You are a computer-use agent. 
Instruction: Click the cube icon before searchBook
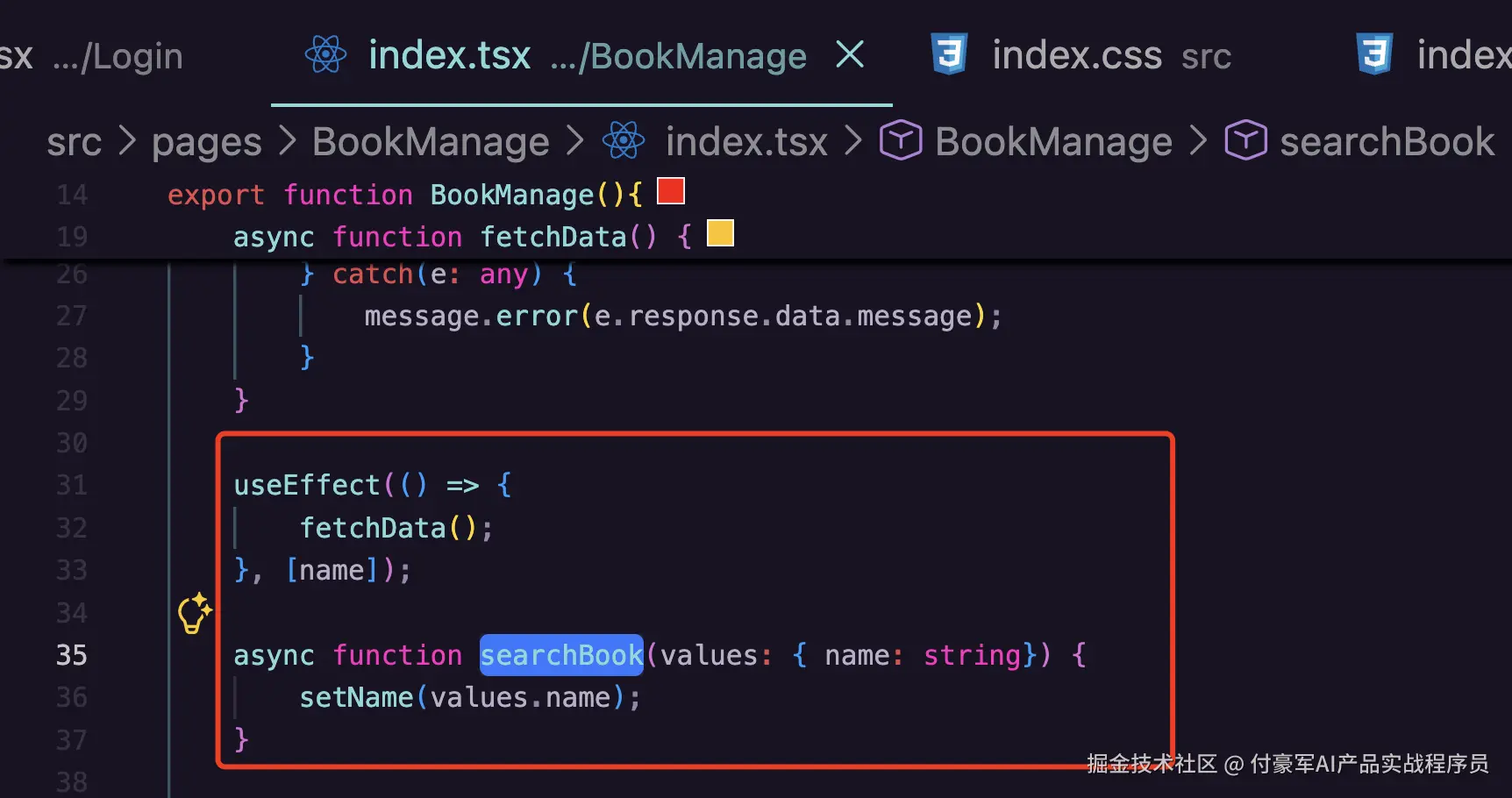pyautogui.click(x=1245, y=140)
